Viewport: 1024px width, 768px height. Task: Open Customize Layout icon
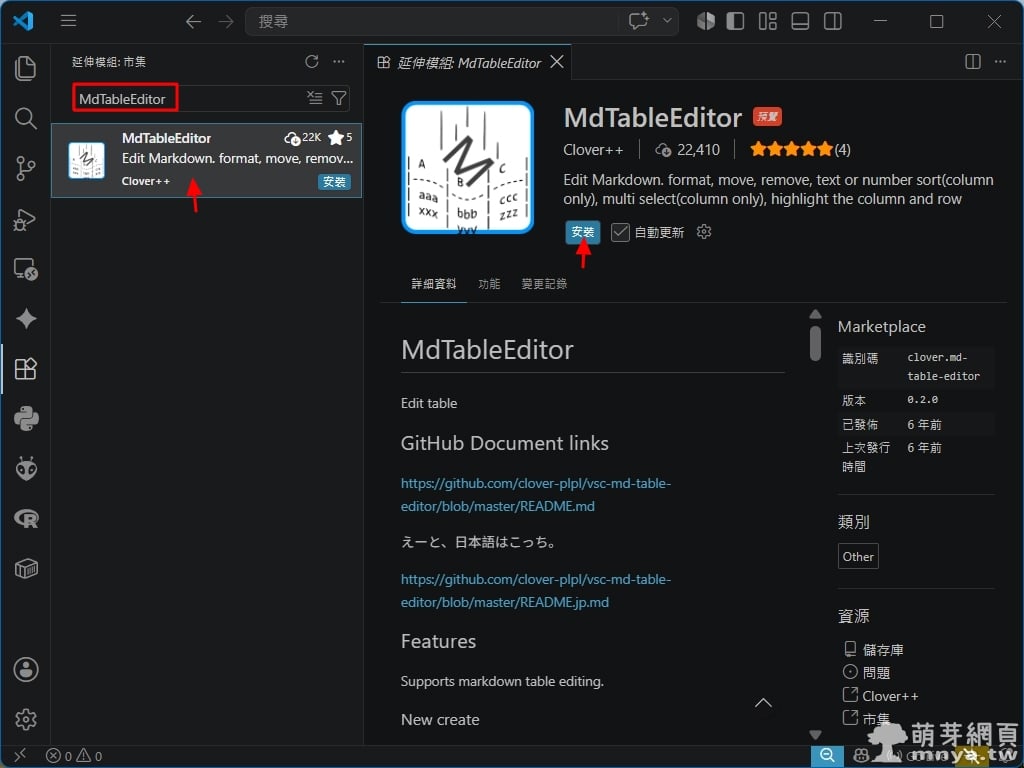(767, 21)
